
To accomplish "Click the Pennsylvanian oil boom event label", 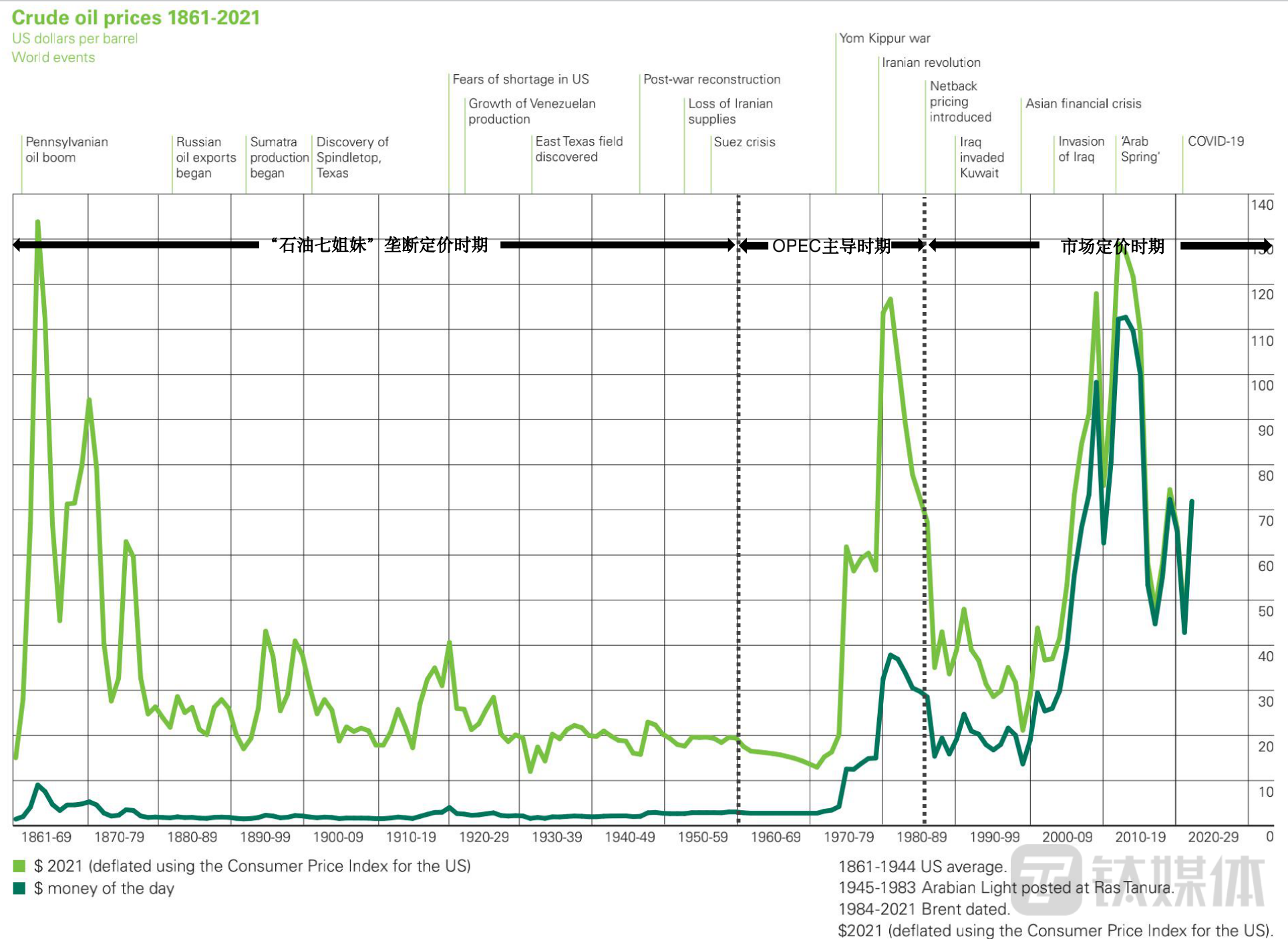I will (66, 150).
